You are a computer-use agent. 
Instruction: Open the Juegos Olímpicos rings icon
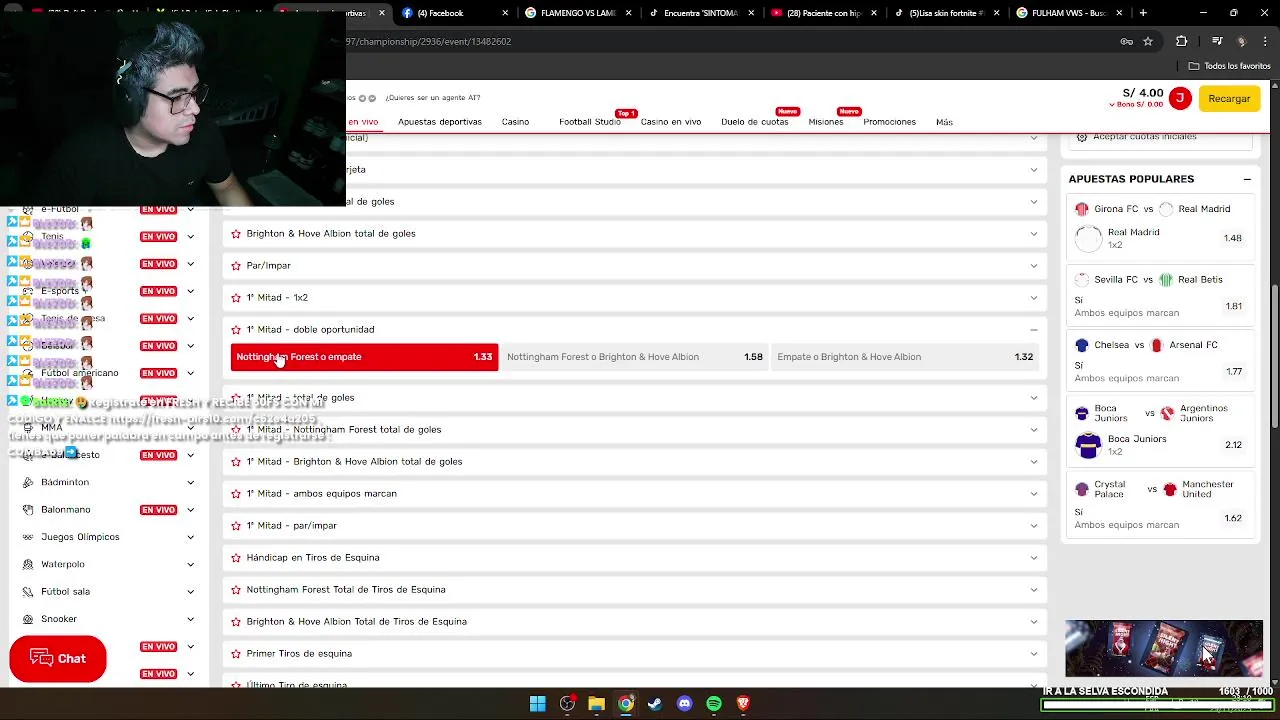tap(28, 537)
